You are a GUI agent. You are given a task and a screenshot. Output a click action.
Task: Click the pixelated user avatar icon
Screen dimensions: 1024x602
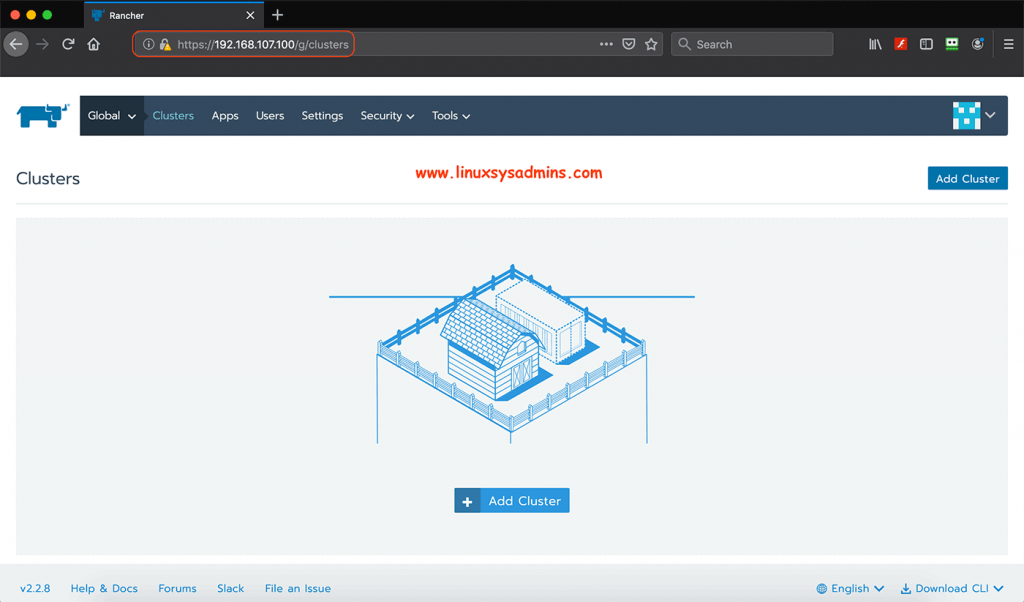click(x=967, y=116)
